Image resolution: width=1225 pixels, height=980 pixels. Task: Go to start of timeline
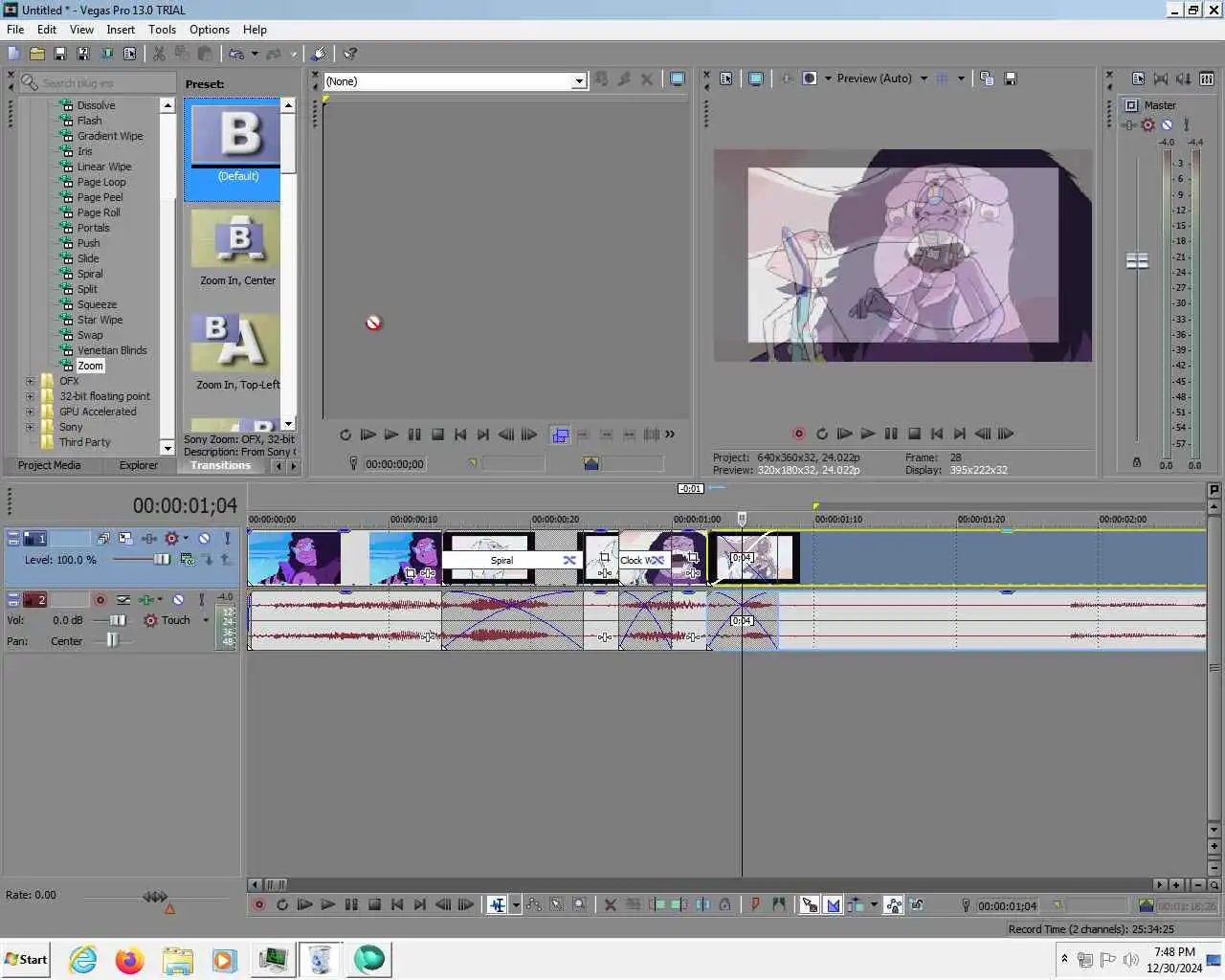397,904
